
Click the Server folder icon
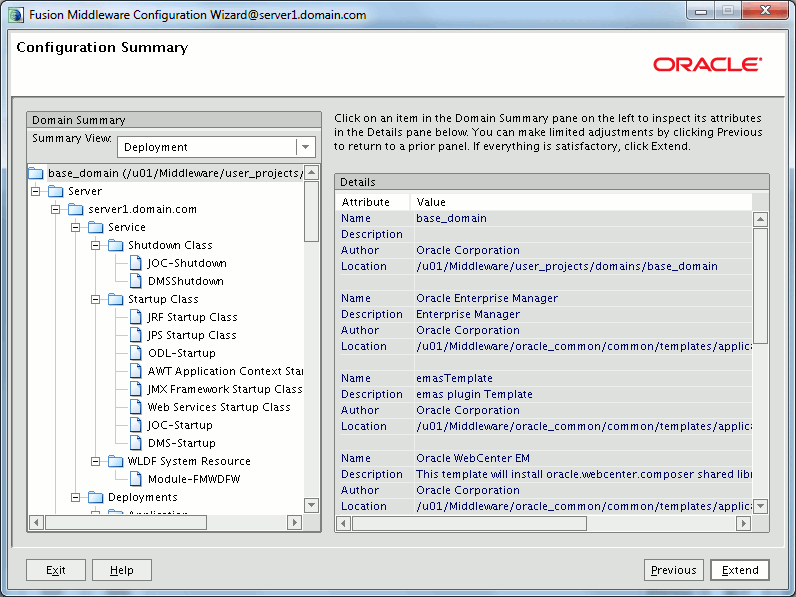click(55, 191)
